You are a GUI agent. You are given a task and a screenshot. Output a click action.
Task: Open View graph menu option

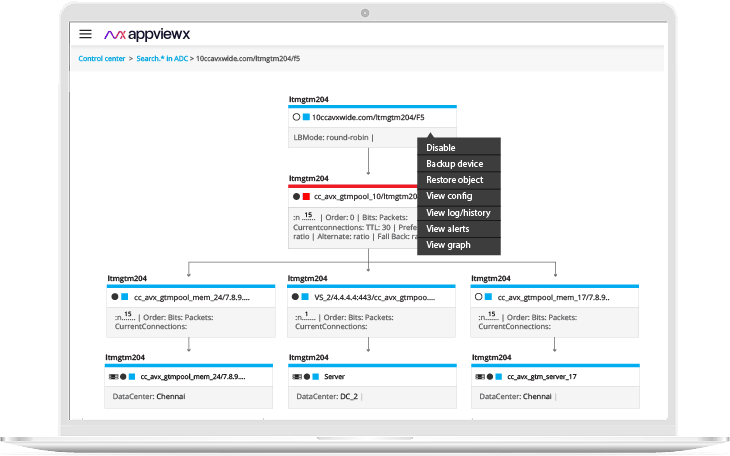pyautogui.click(x=447, y=245)
